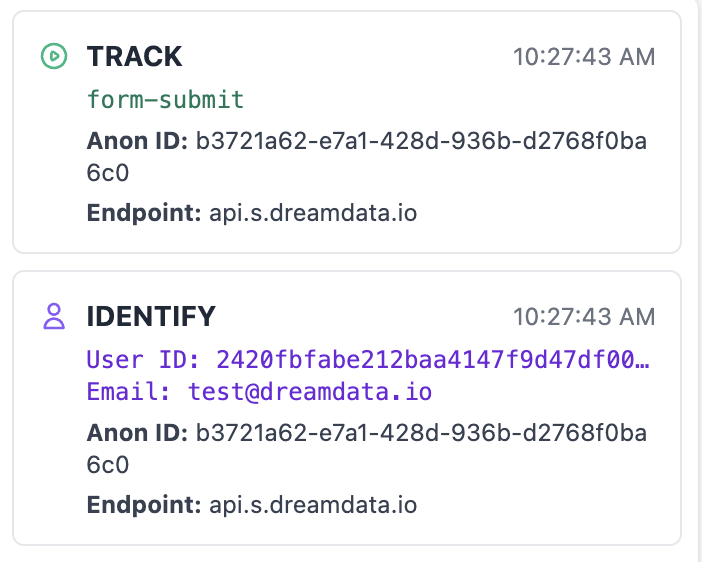Click the truncated User ID value 2420fbfabe212baa…
This screenshot has width=702, height=562.
(x=432, y=360)
